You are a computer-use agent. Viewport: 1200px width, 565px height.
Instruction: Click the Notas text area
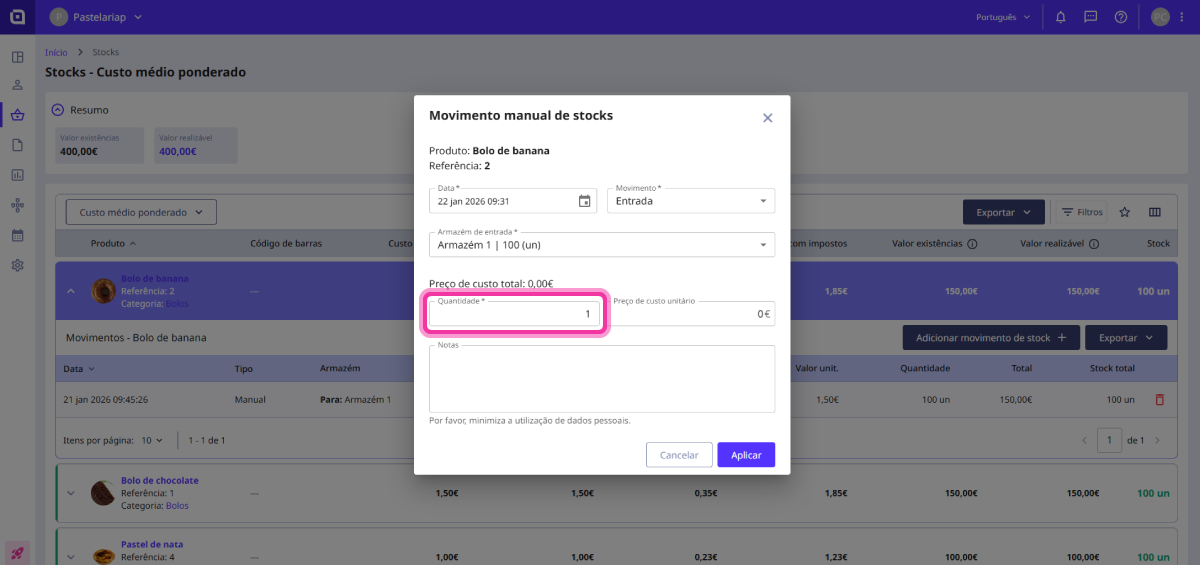pos(602,379)
